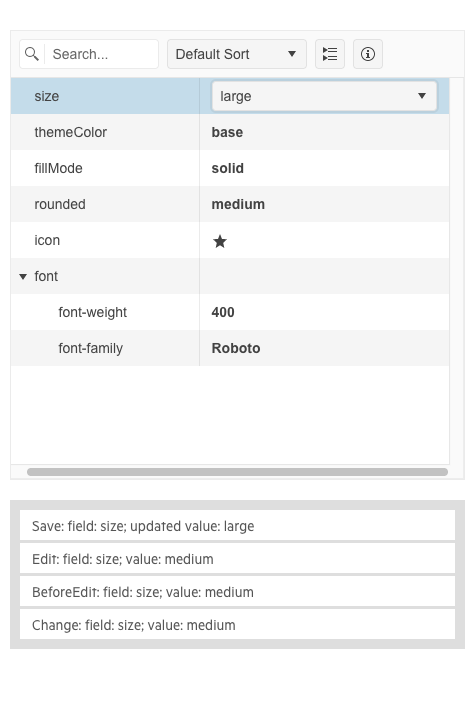
Task: Collapse the font group arrow
Action: pos(23,276)
